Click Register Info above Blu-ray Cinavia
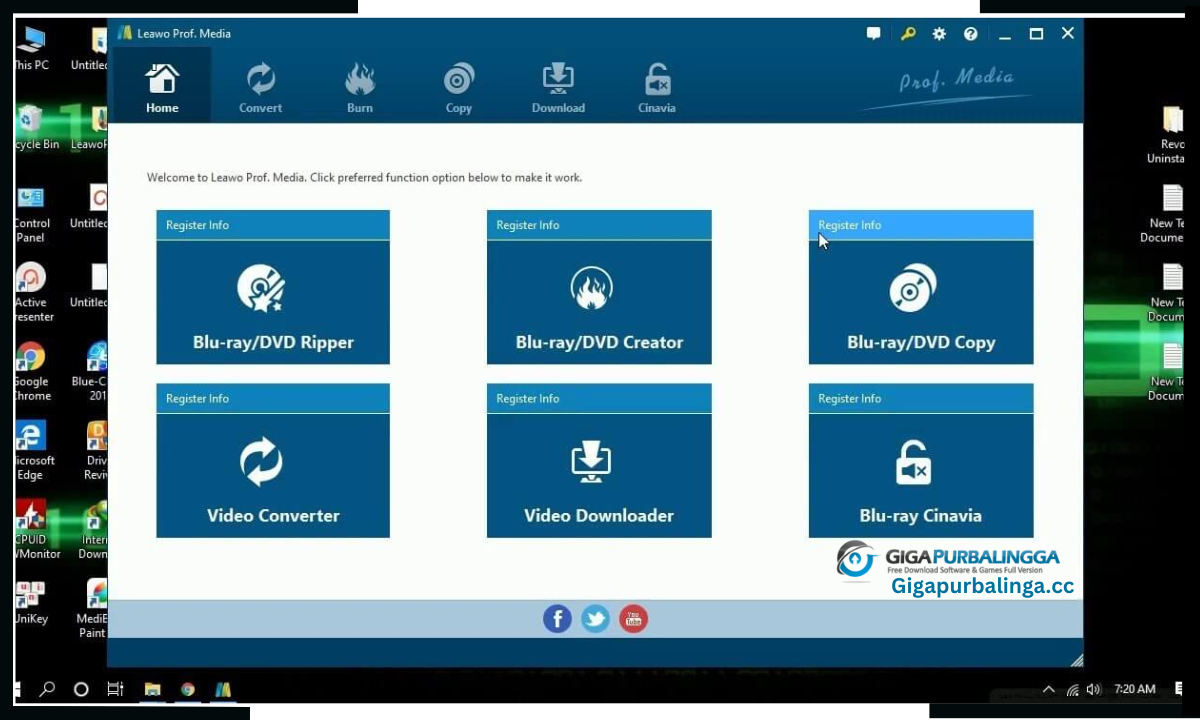 850,398
